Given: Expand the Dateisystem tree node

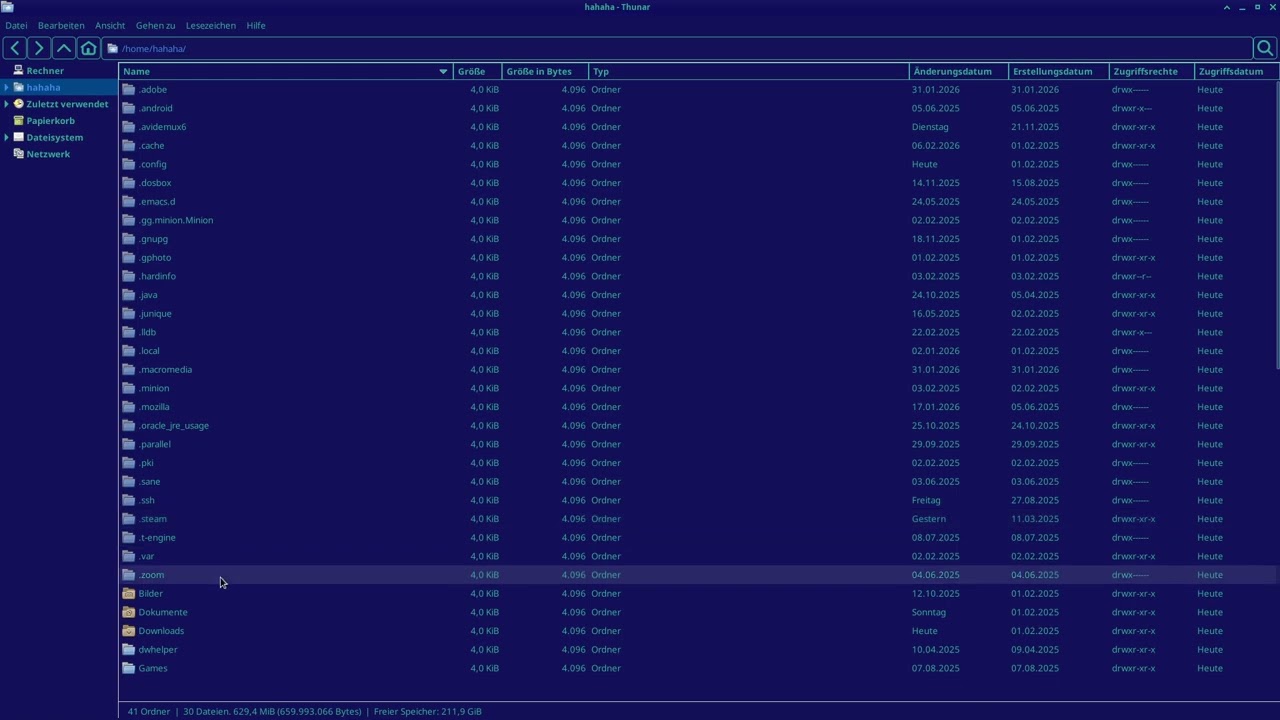Looking at the screenshot, I should (x=6, y=137).
